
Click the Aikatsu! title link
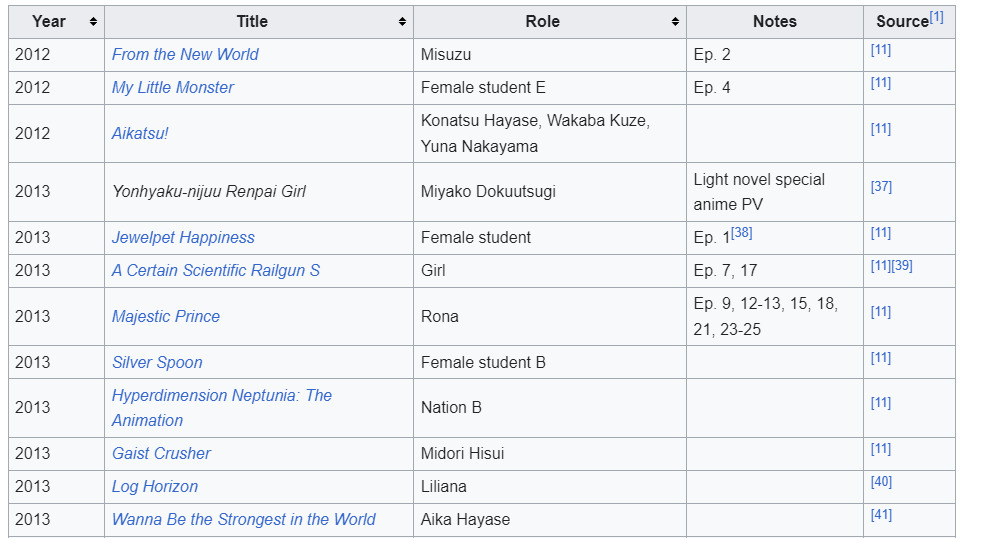(x=140, y=133)
